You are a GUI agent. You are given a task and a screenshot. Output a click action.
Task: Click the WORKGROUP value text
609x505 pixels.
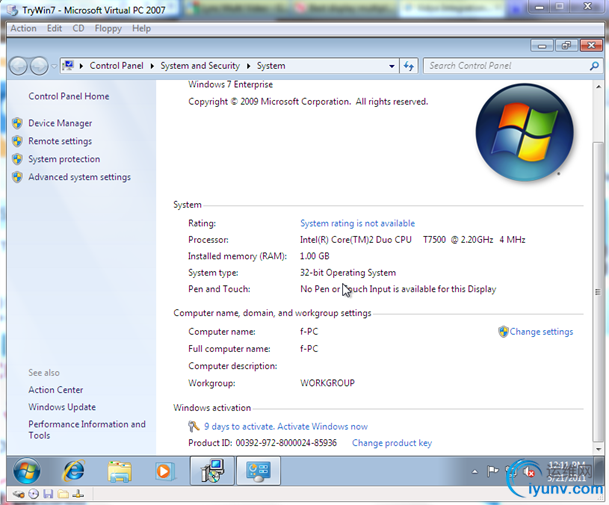(327, 383)
